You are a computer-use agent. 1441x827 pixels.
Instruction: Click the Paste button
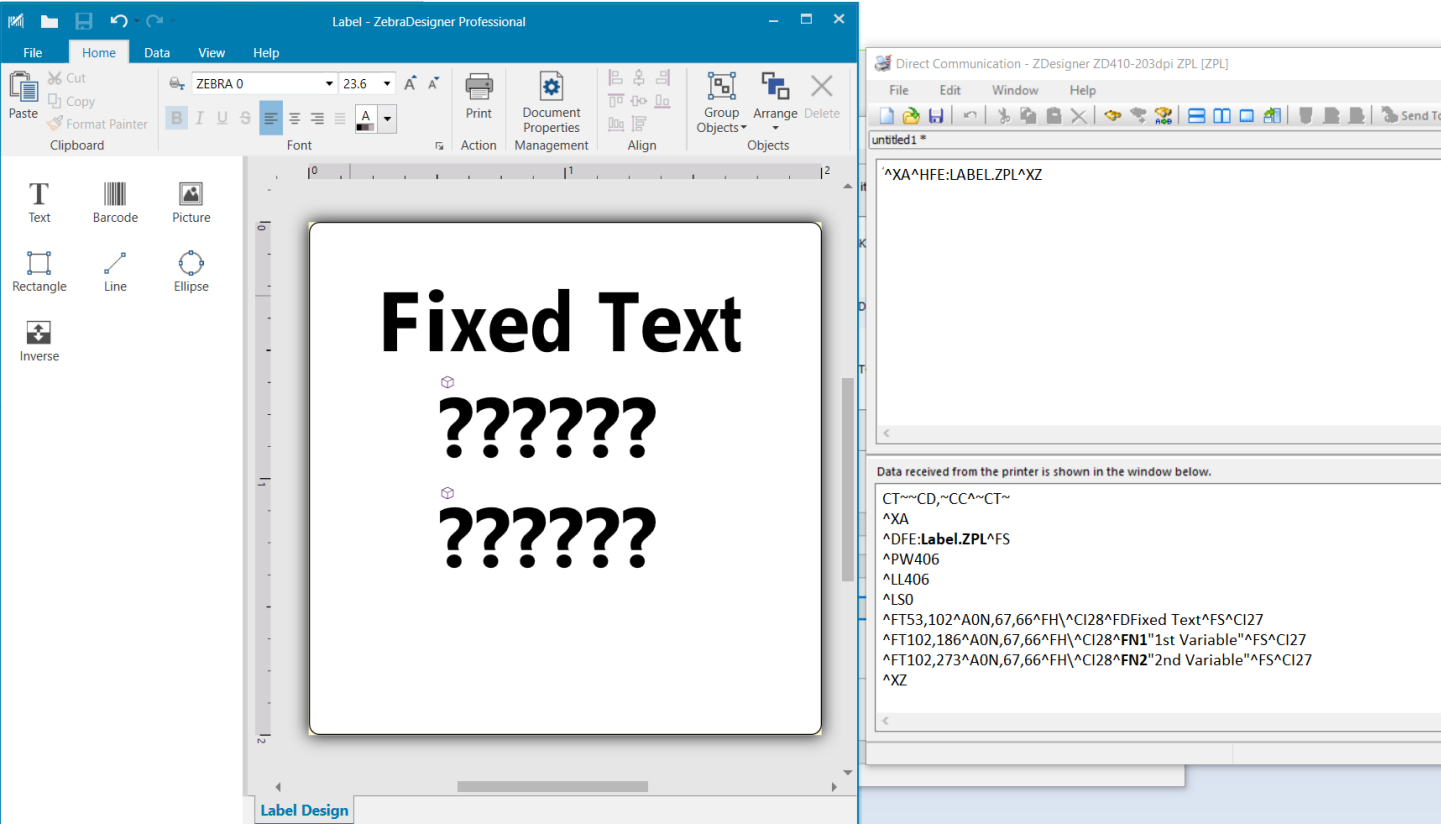23,98
